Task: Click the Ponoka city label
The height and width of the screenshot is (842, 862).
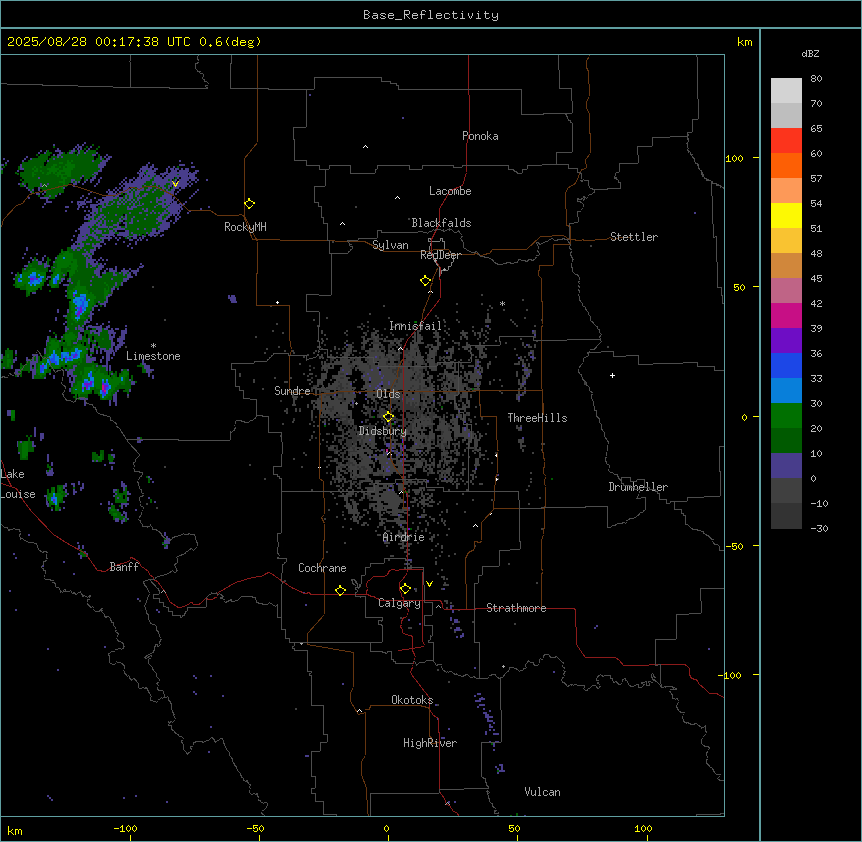Action: 480,136
